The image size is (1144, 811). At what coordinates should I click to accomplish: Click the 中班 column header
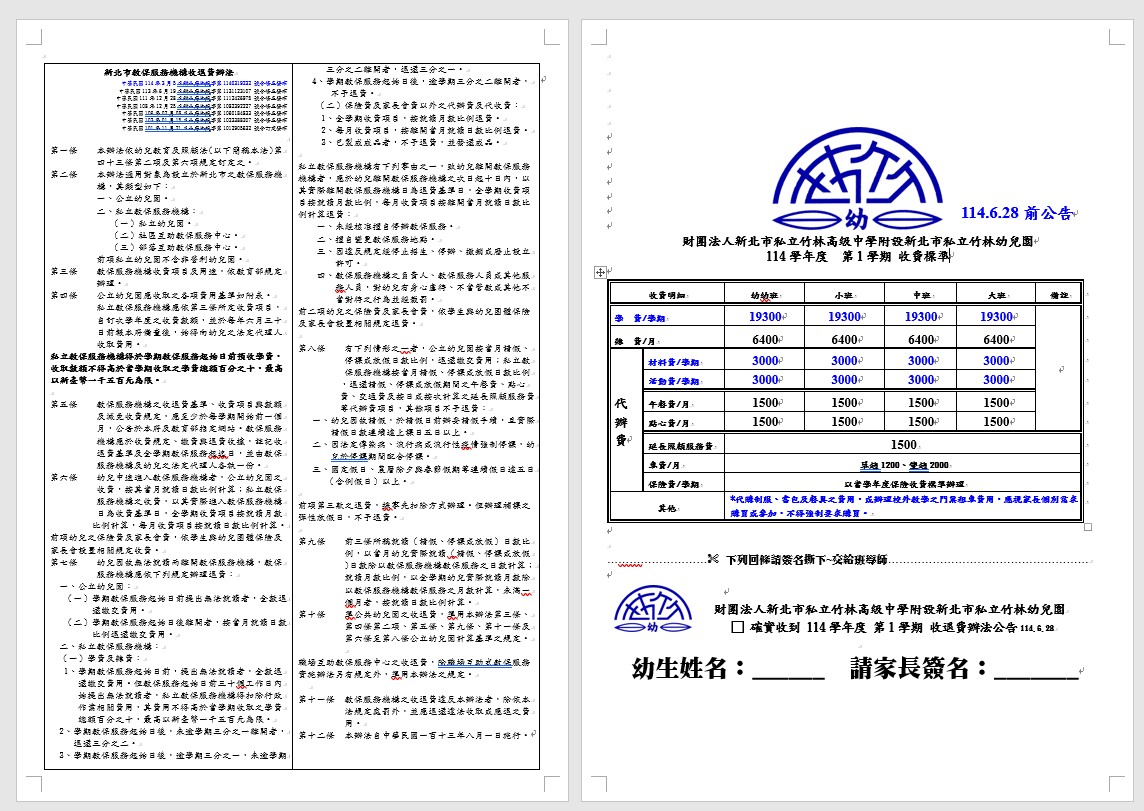921,295
